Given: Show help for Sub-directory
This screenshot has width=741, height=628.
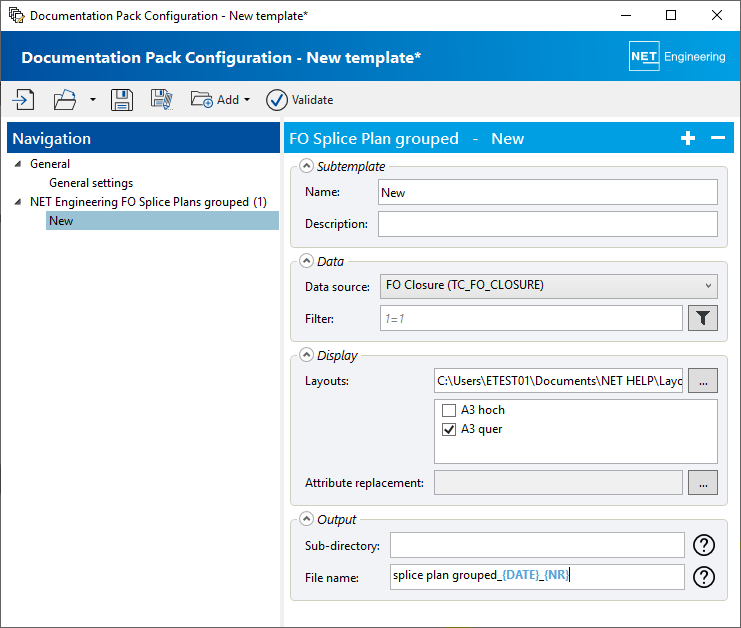Looking at the screenshot, I should click(704, 545).
